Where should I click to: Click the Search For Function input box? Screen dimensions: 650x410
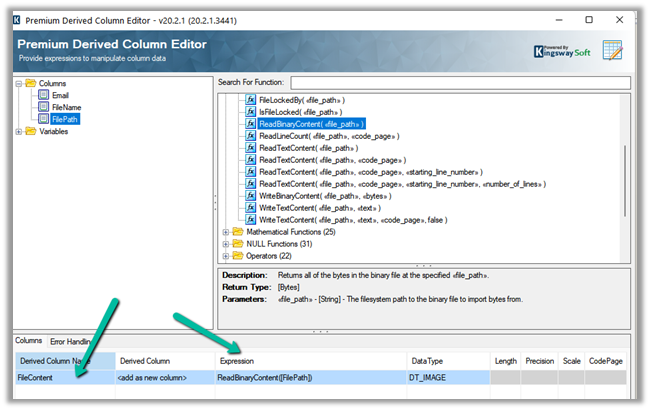(460, 82)
